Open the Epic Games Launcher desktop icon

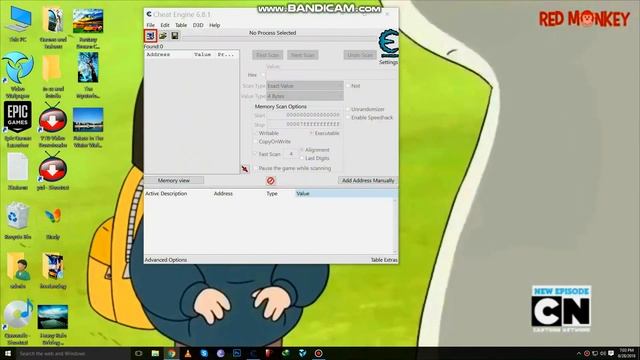18,124
